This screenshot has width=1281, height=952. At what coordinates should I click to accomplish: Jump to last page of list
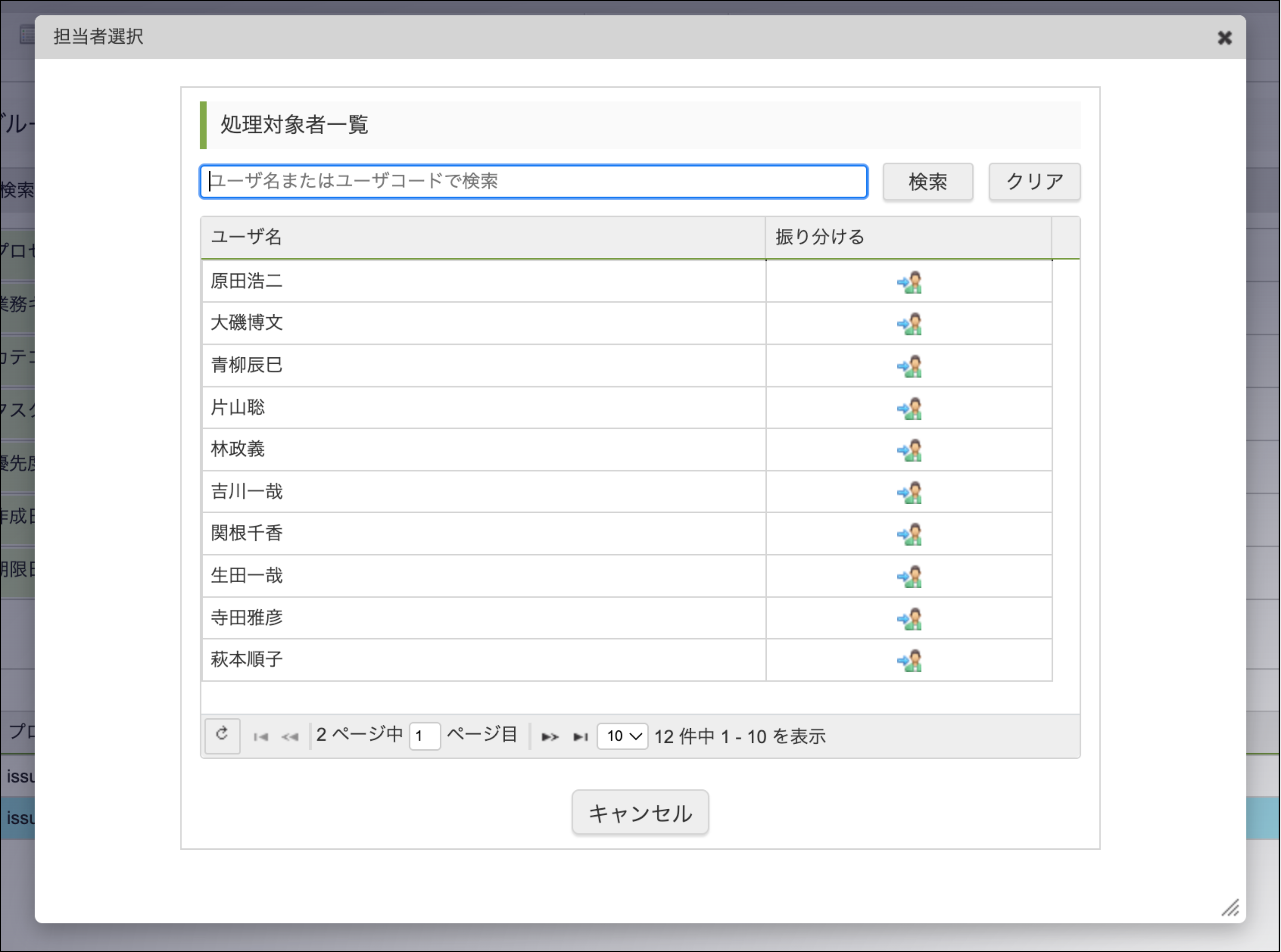pyautogui.click(x=580, y=737)
